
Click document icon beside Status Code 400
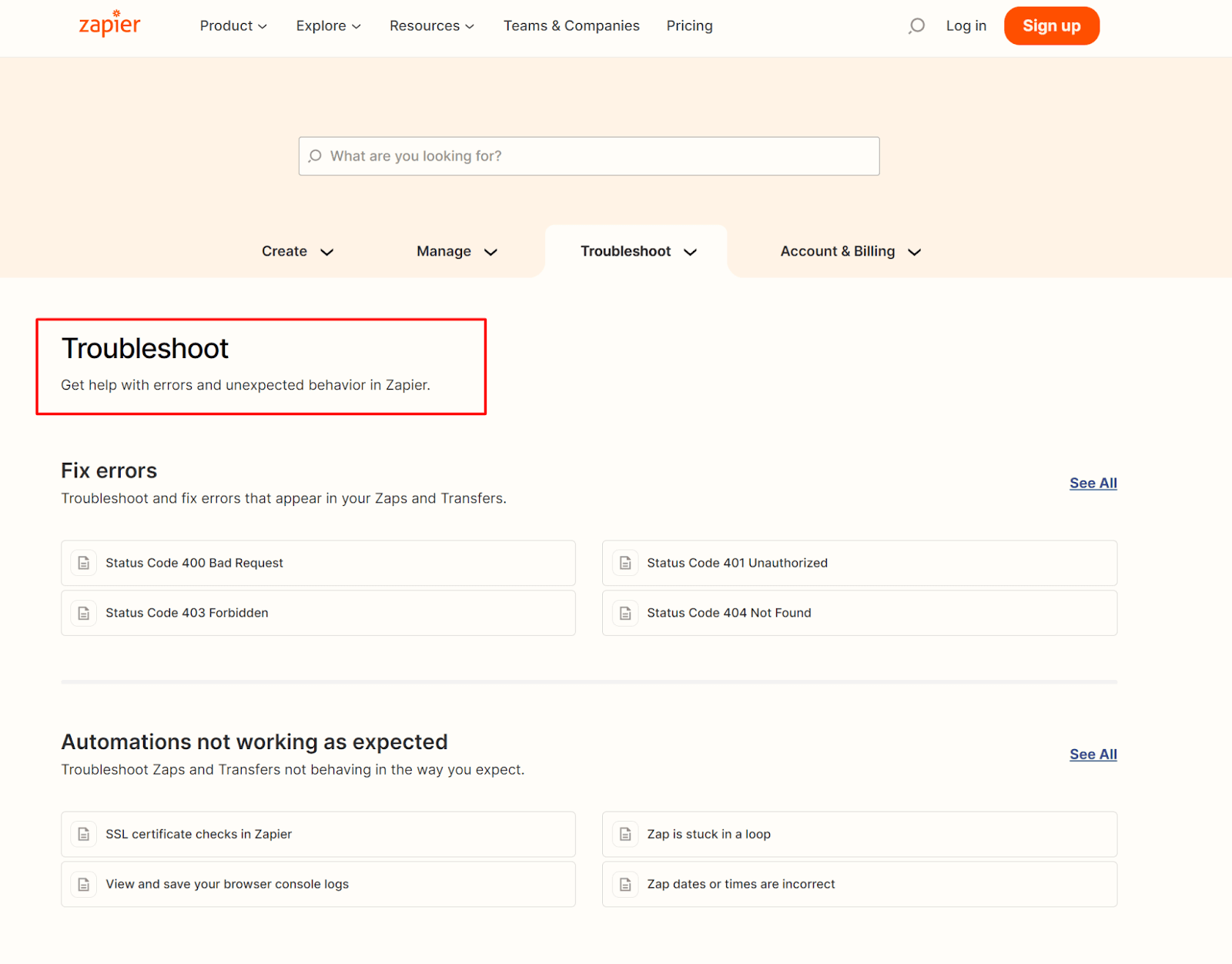84,564
